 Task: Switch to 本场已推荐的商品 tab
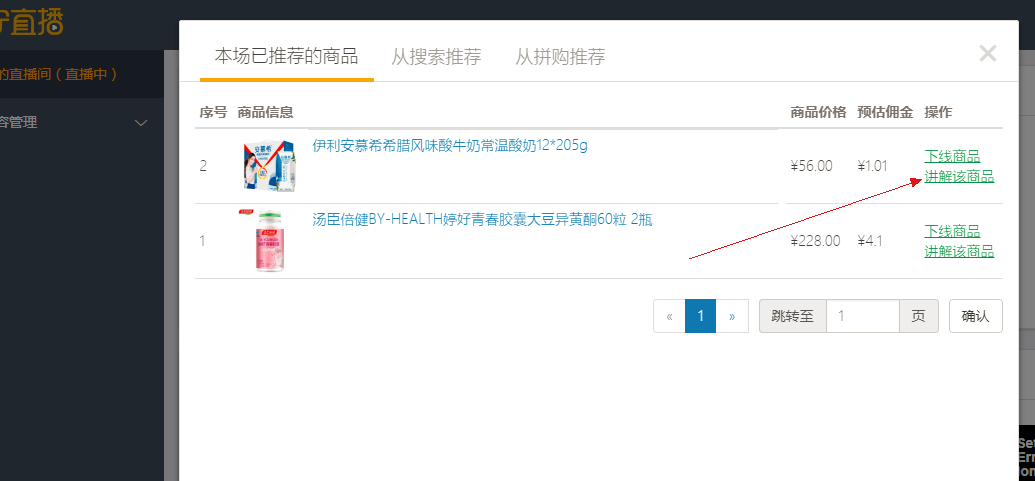coord(286,57)
